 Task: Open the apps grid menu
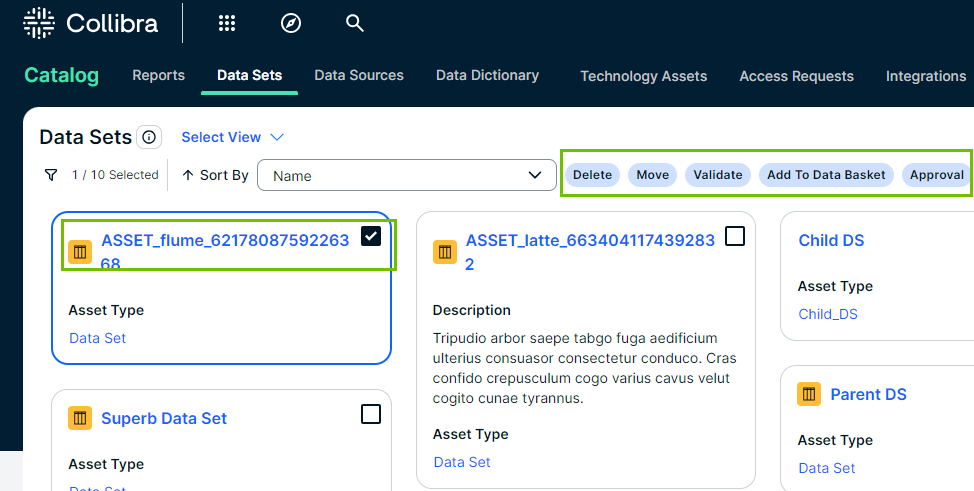tap(227, 23)
